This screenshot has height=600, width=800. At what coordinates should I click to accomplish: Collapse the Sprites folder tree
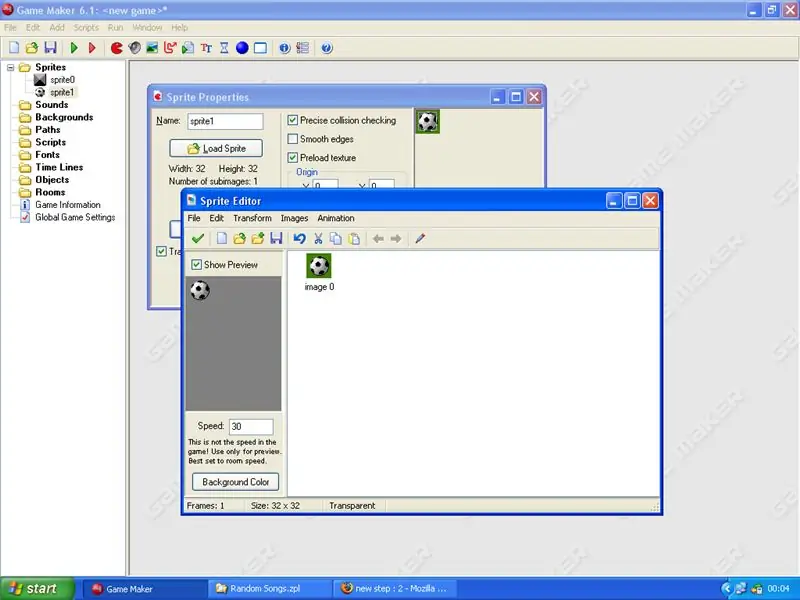(11, 67)
